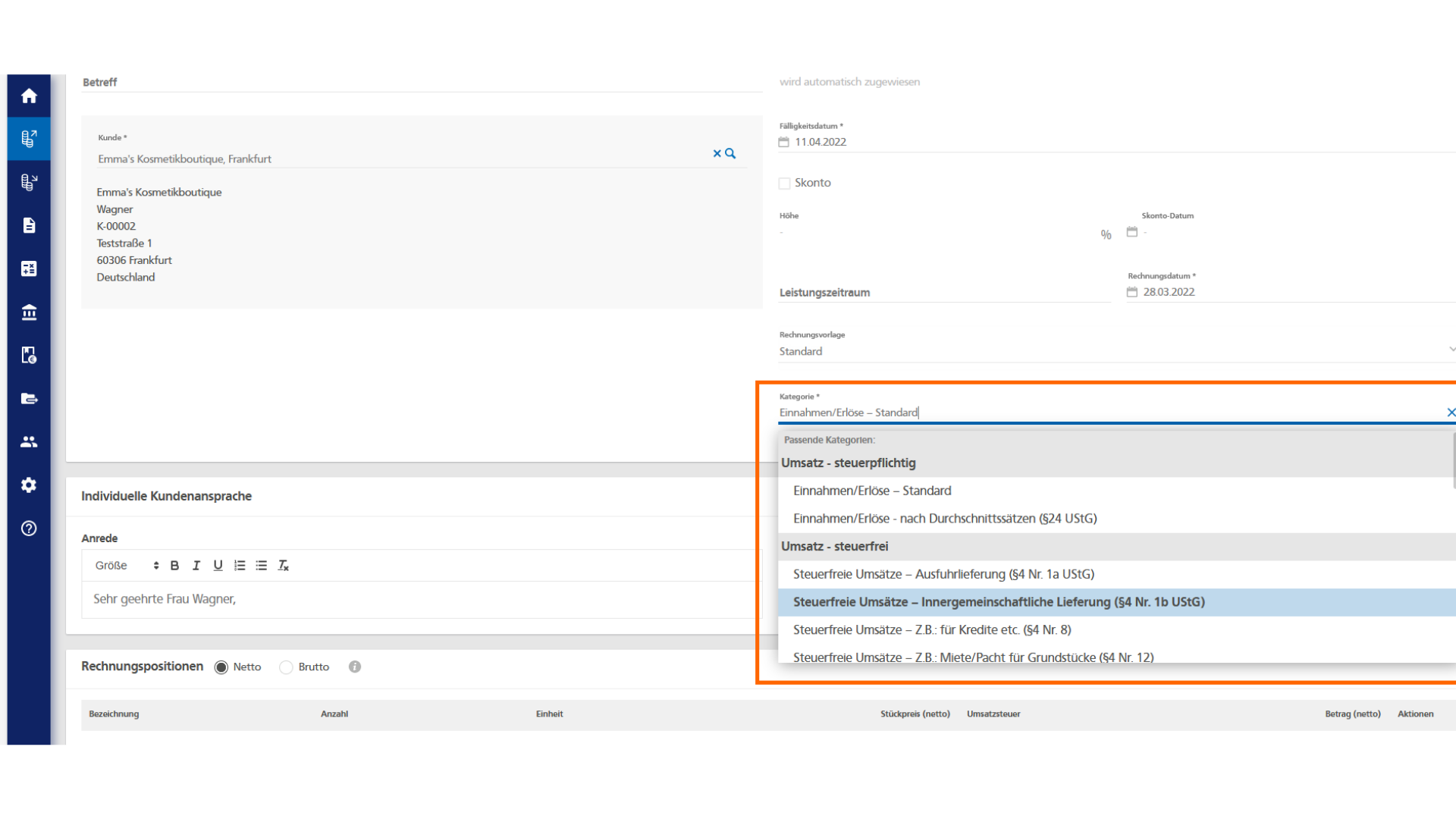Click the address line 60306 Frankfurt

[x=134, y=260]
